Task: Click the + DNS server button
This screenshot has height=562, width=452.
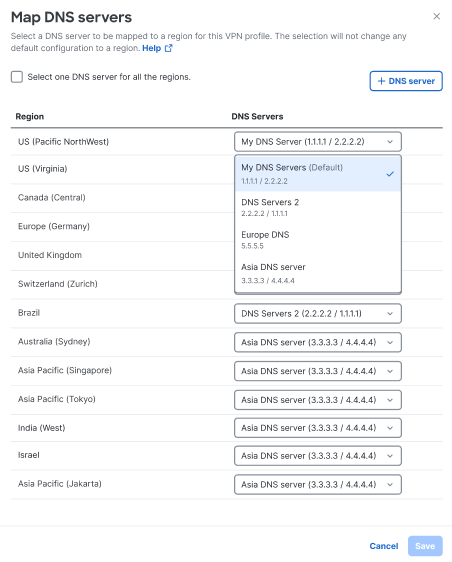Action: (x=406, y=81)
